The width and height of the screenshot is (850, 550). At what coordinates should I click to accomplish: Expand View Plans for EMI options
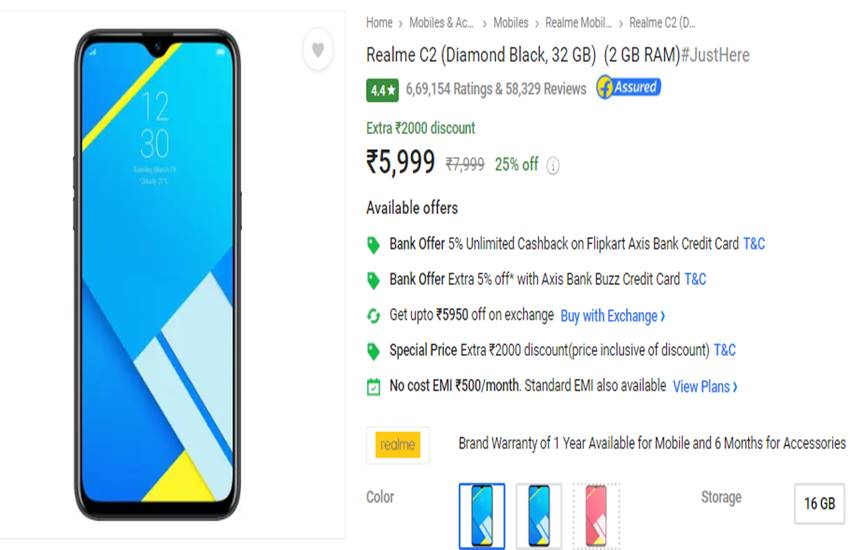coord(705,387)
